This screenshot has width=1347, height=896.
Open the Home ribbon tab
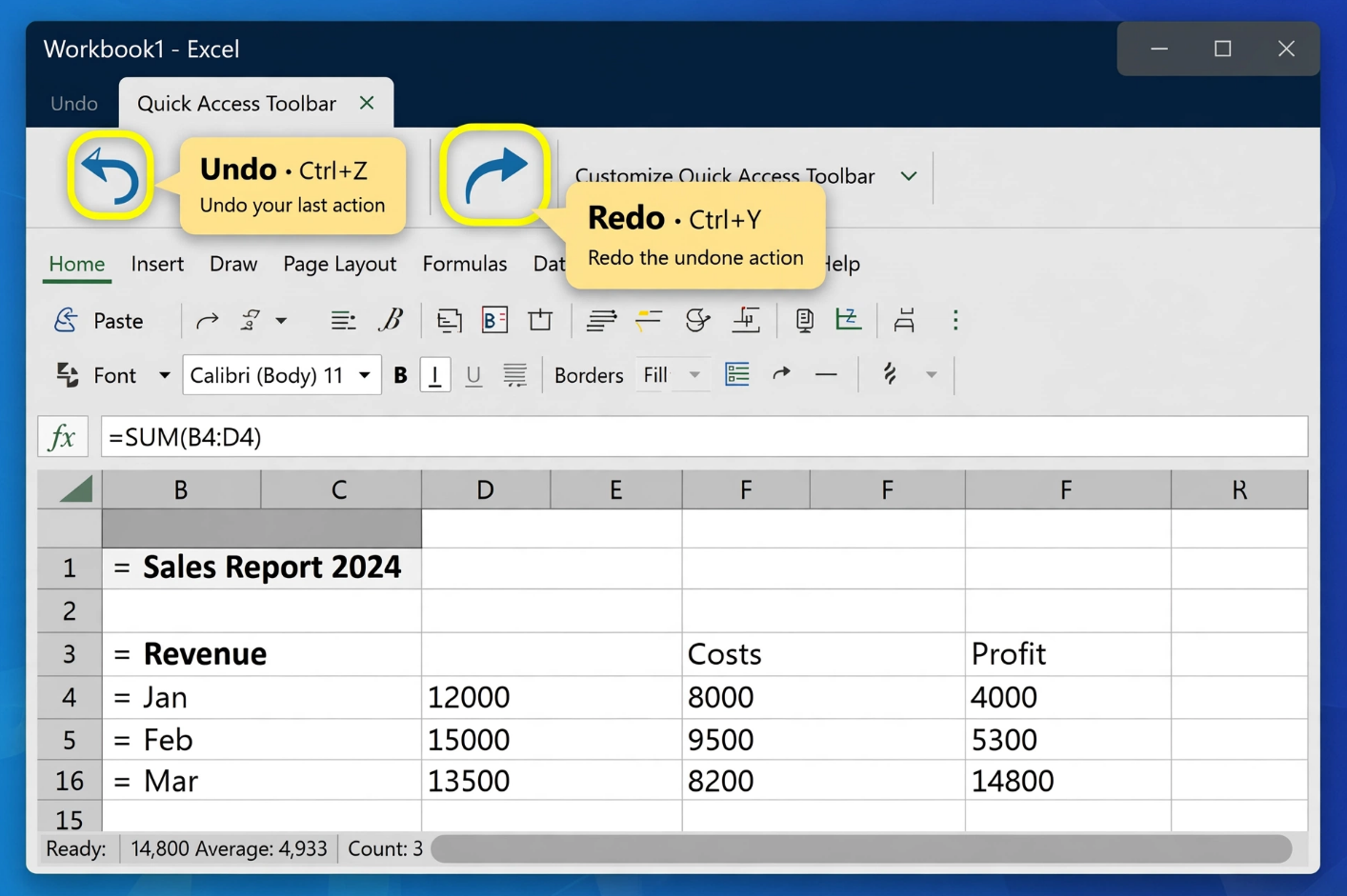(x=77, y=264)
